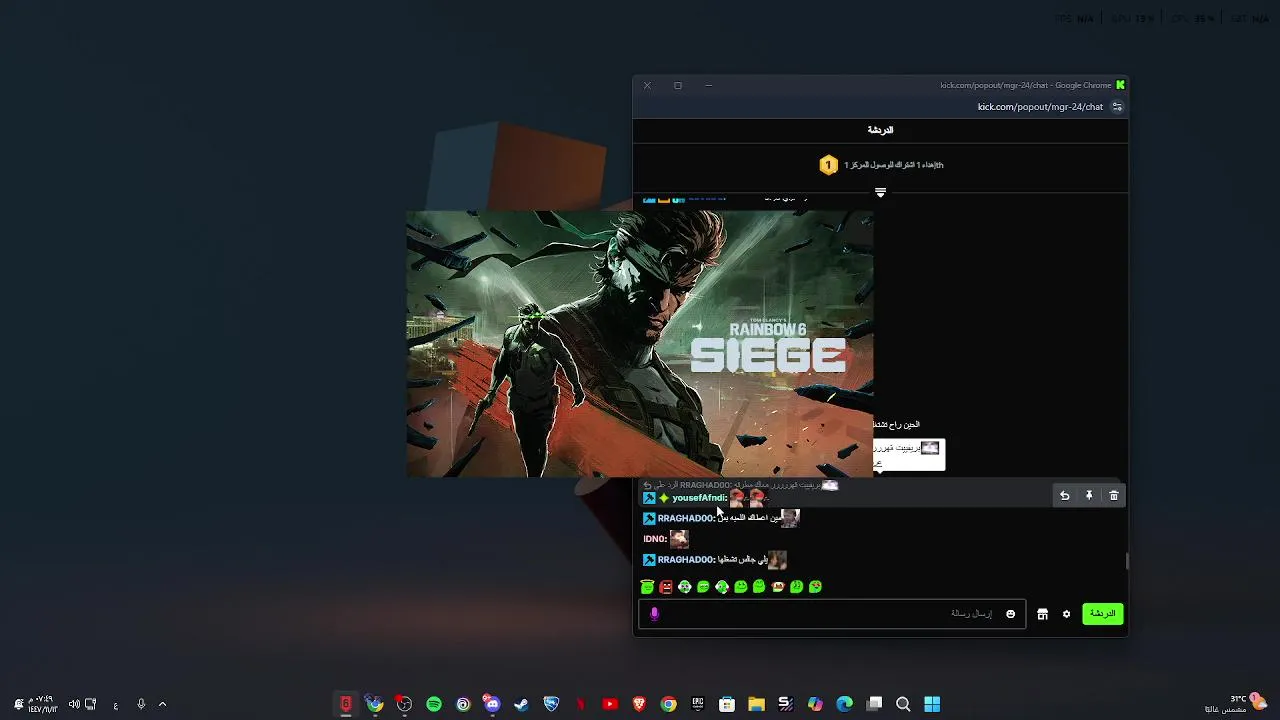Click the microphone icon in the system tray
This screenshot has width=1280, height=720.
tap(141, 704)
